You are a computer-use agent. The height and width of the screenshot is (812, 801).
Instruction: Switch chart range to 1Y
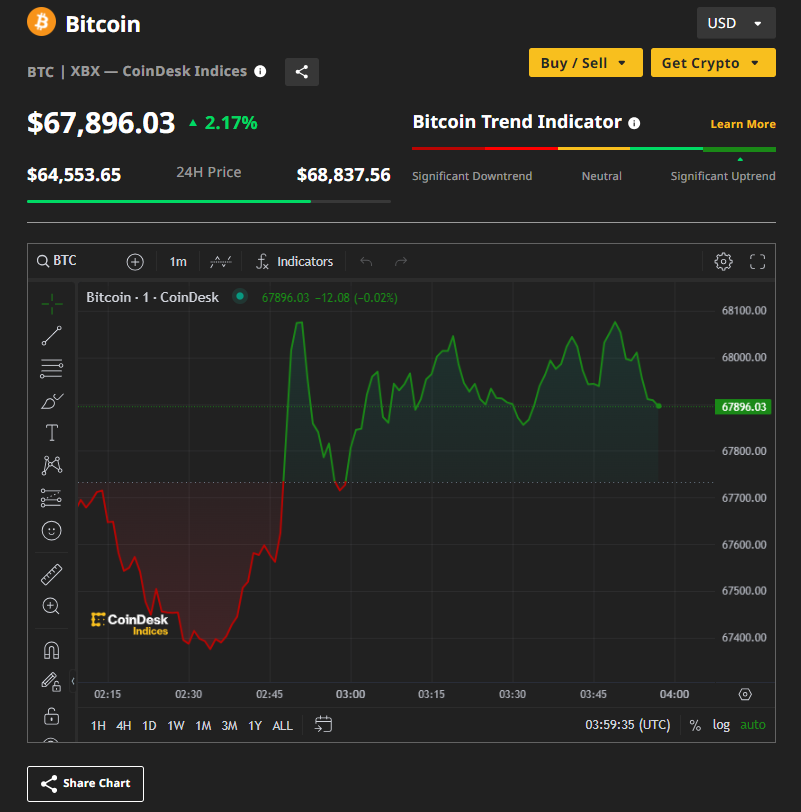point(255,726)
